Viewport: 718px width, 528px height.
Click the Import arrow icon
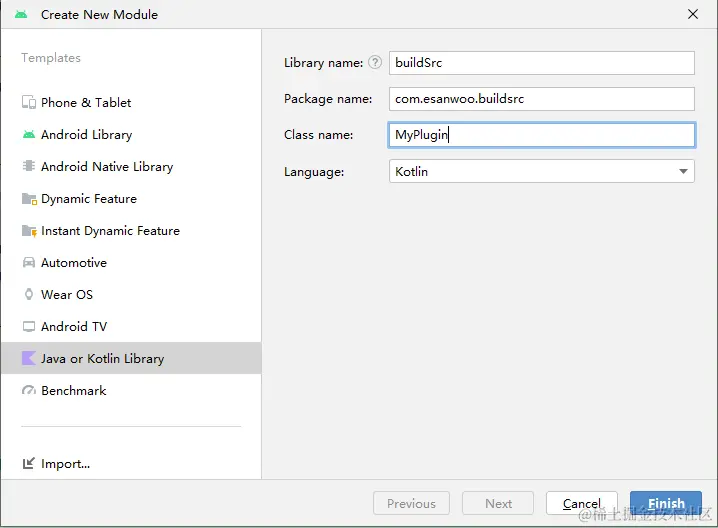coord(28,463)
